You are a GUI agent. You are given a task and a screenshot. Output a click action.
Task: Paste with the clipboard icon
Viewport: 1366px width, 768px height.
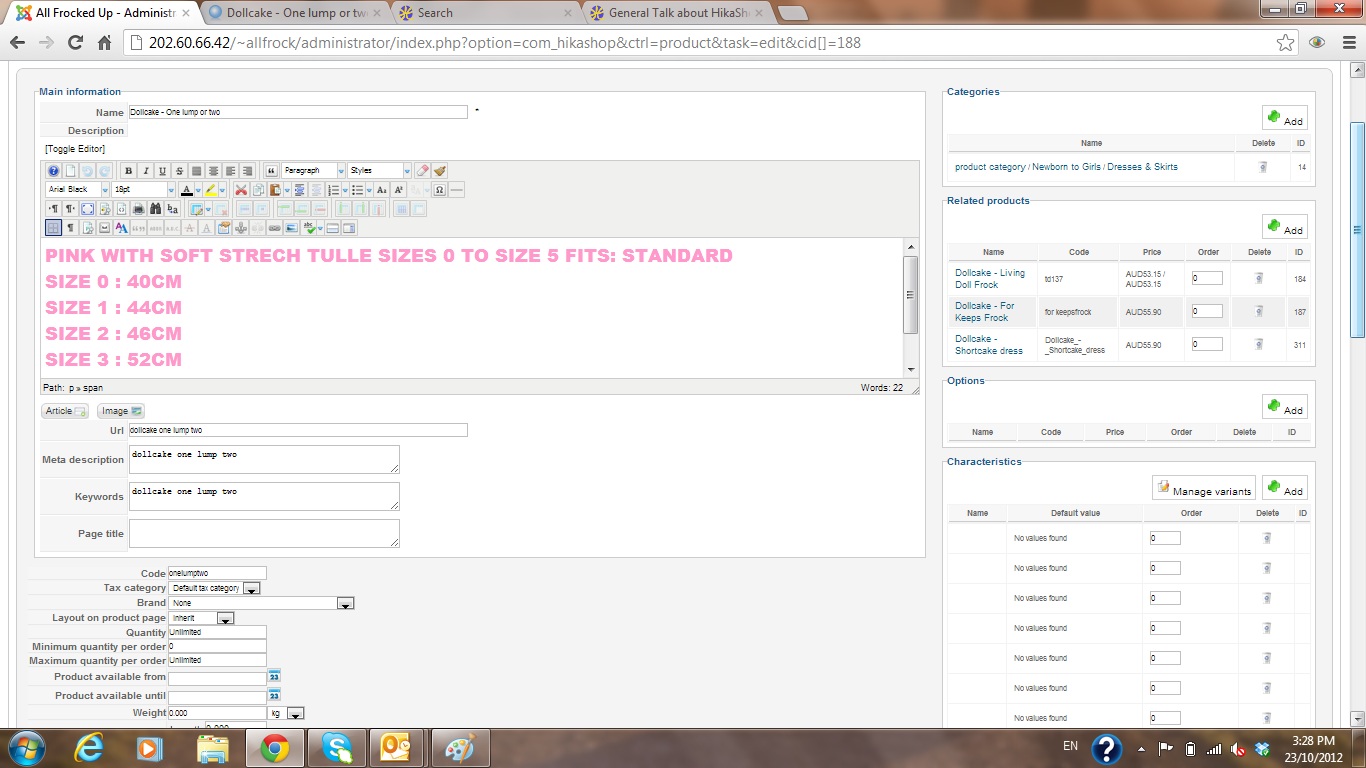tap(274, 190)
